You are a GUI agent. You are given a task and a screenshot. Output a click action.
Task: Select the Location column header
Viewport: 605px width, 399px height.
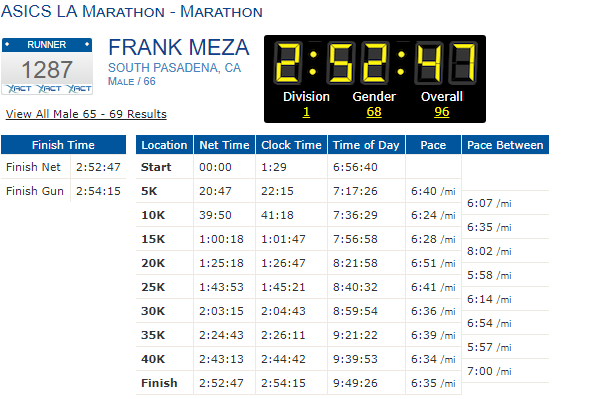click(164, 145)
